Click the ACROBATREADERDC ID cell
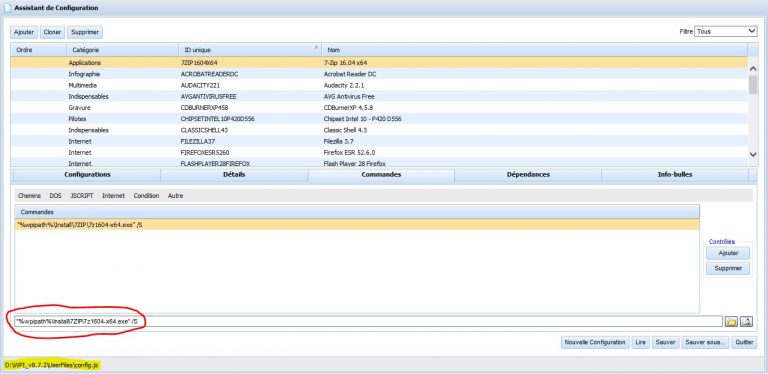Viewport: 768px width, 374px height. [x=209, y=74]
